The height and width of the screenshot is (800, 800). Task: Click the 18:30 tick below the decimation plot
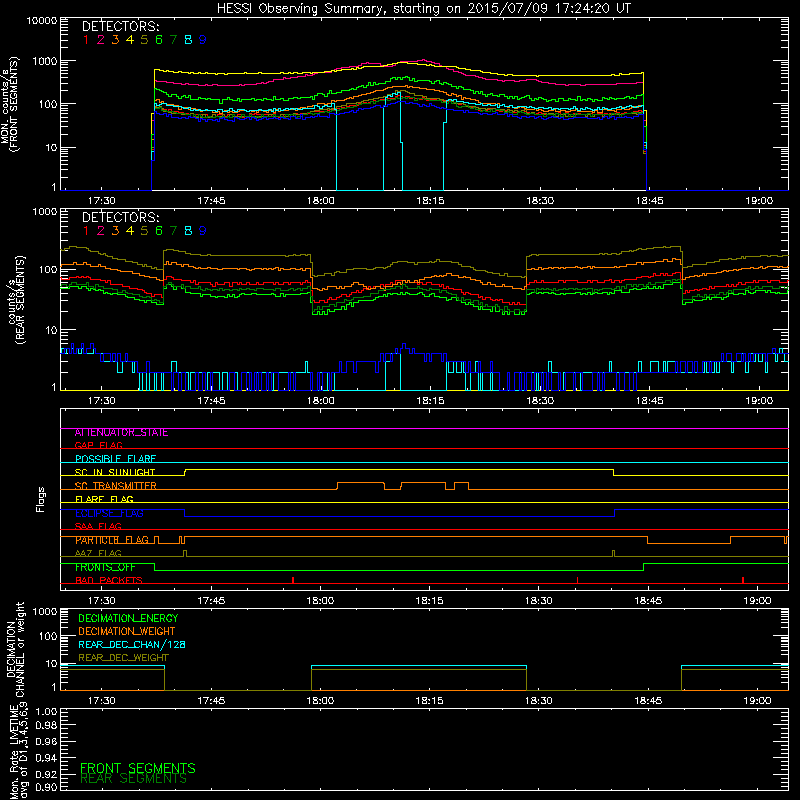[x=539, y=701]
